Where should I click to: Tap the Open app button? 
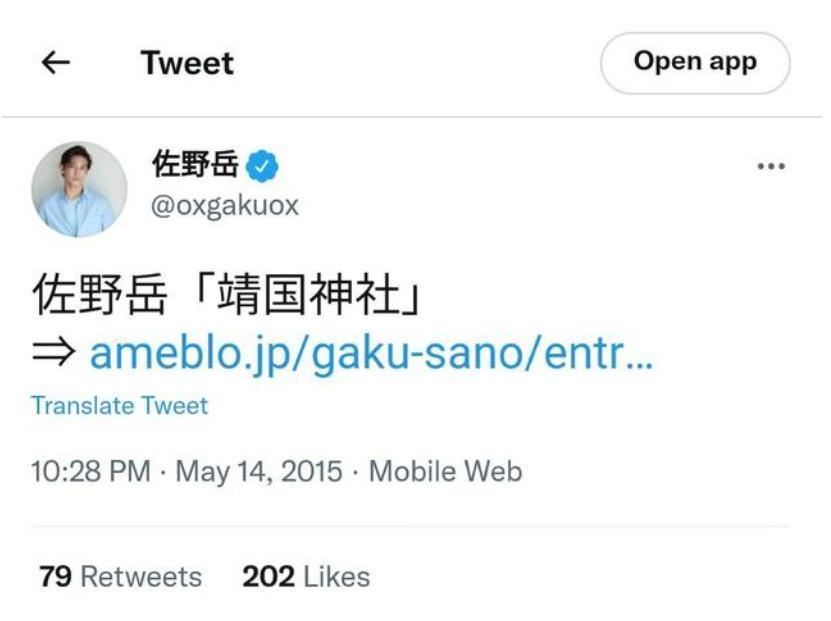click(x=695, y=63)
